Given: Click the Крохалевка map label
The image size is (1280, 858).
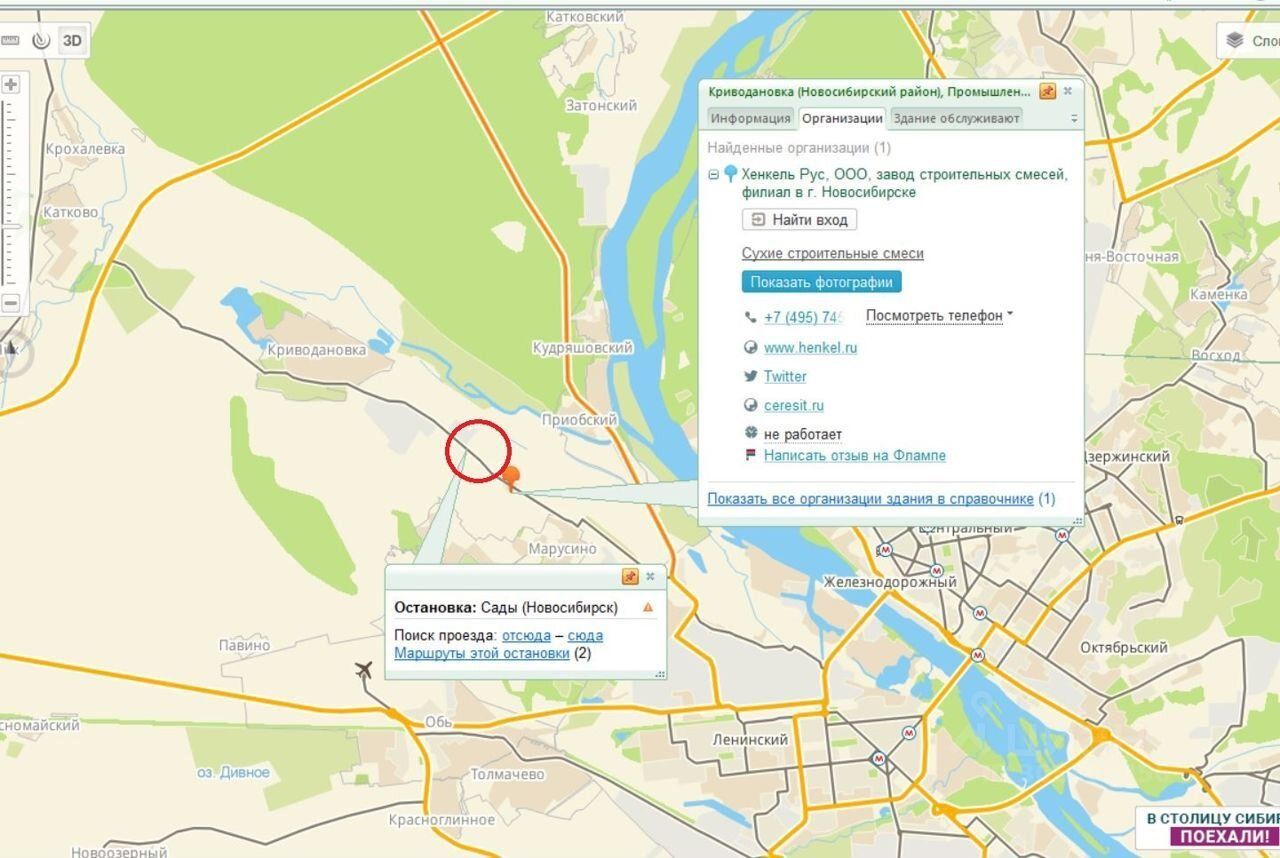Looking at the screenshot, I should point(85,149).
